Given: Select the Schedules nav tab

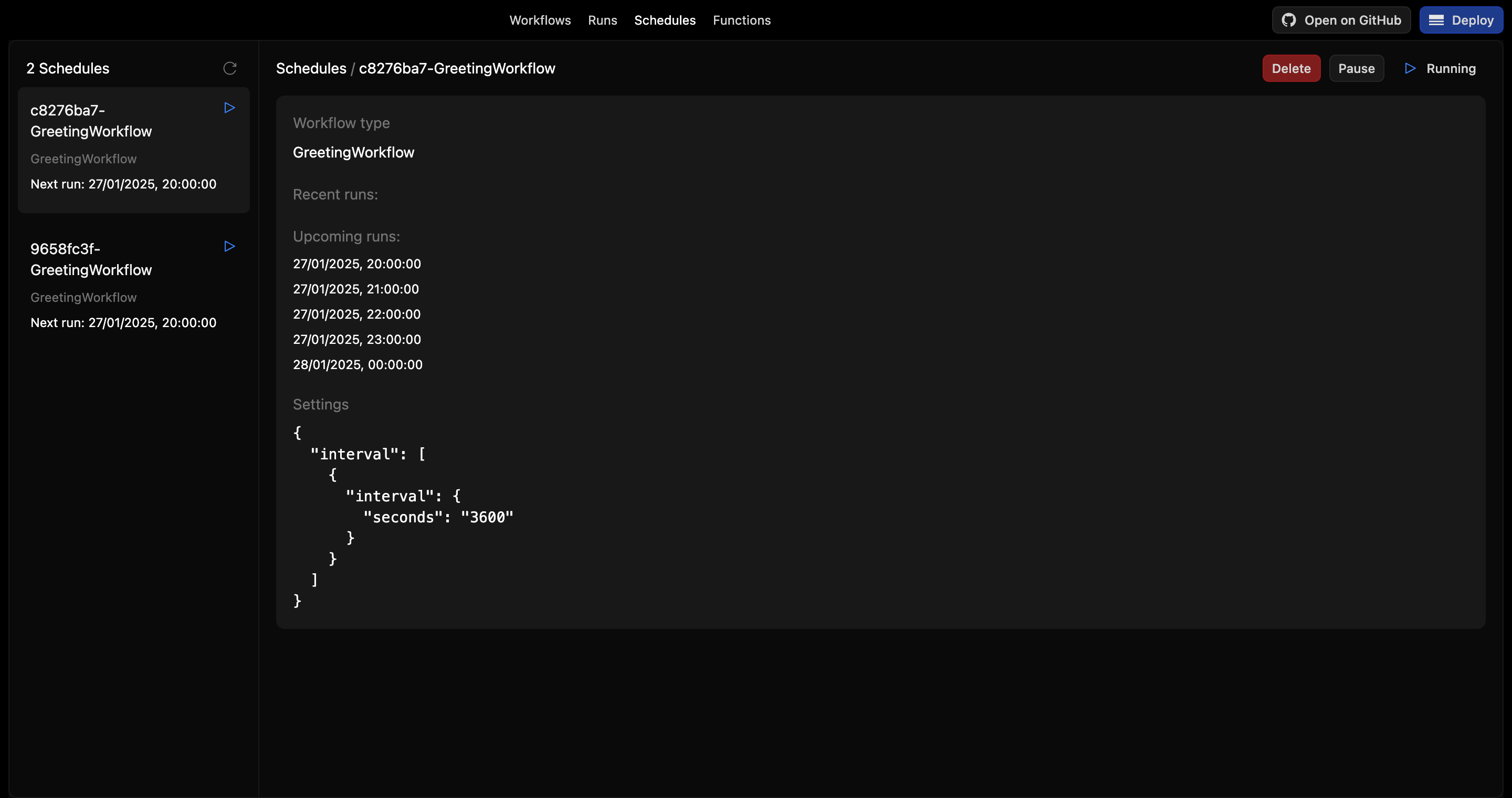Looking at the screenshot, I should click(x=665, y=20).
